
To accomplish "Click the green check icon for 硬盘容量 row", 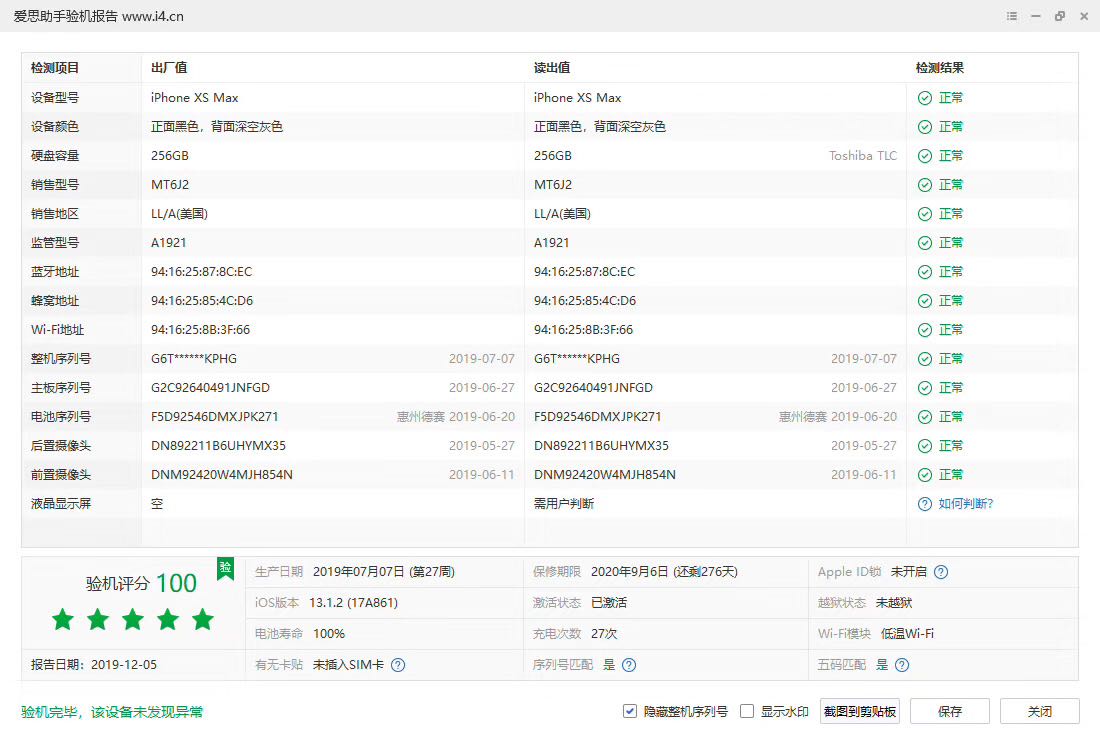I will pyautogui.click(x=925, y=156).
